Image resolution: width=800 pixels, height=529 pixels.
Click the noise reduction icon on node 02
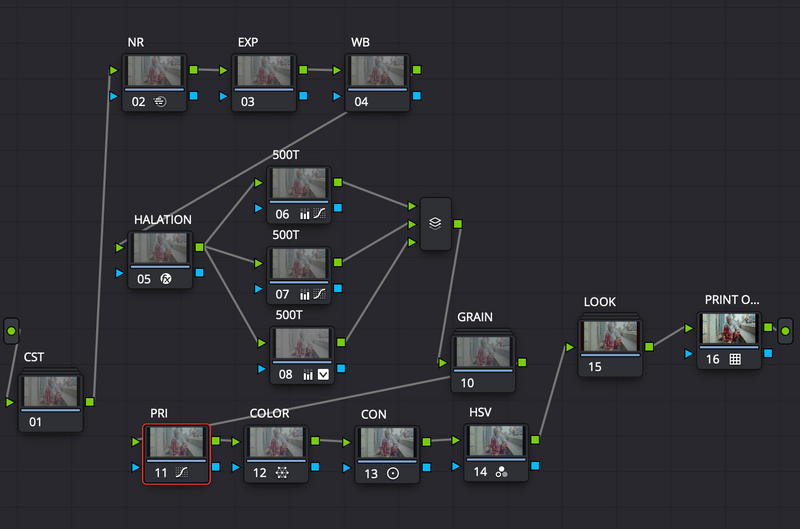pos(160,102)
